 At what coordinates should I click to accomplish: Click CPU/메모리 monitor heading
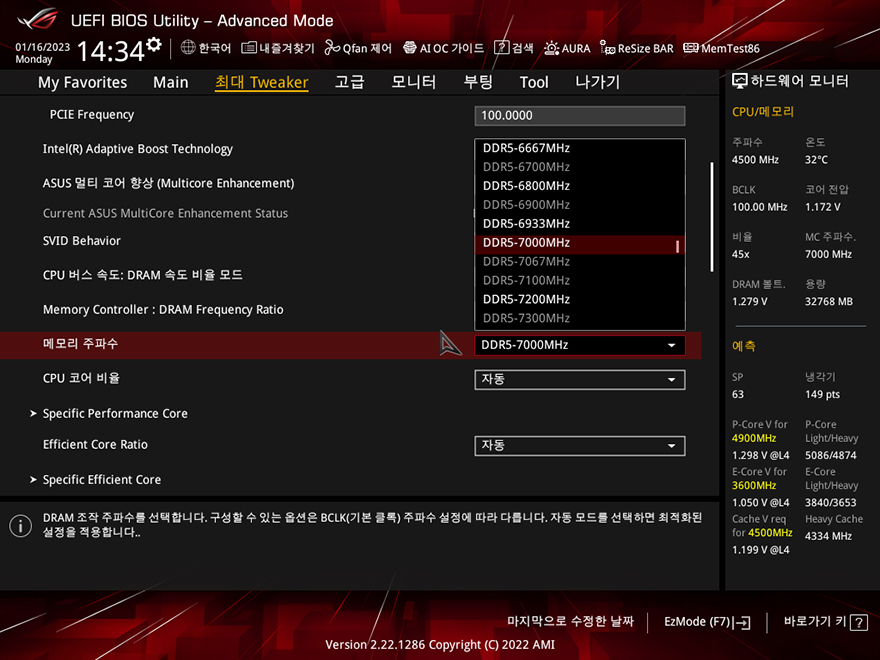763,112
